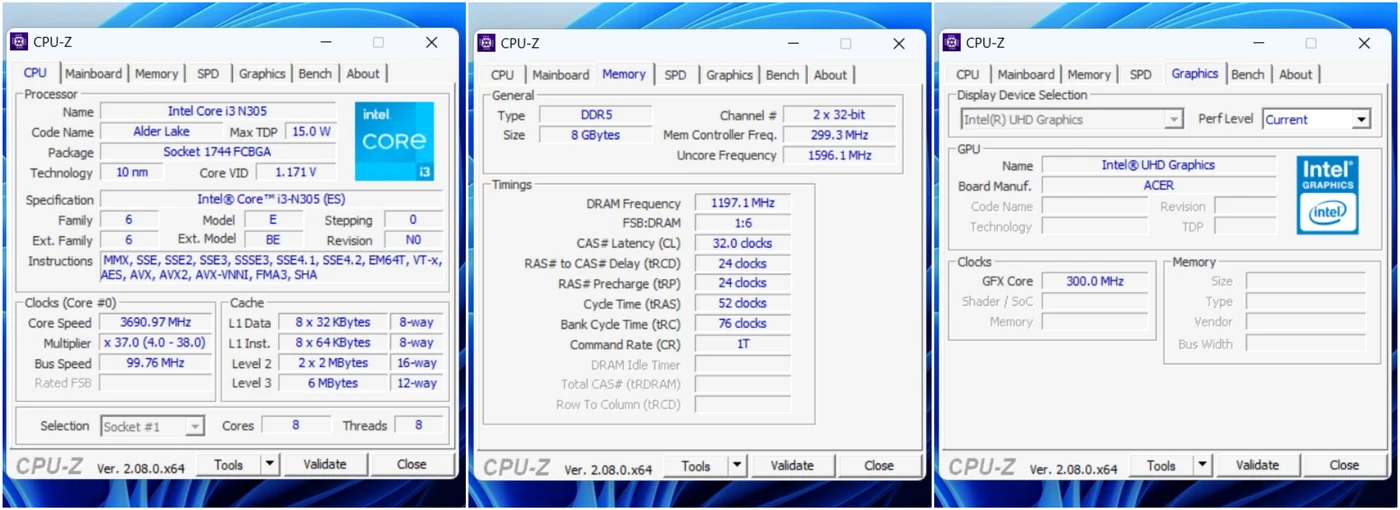Open Bench tab in the right Graphics window

pyautogui.click(x=1248, y=75)
